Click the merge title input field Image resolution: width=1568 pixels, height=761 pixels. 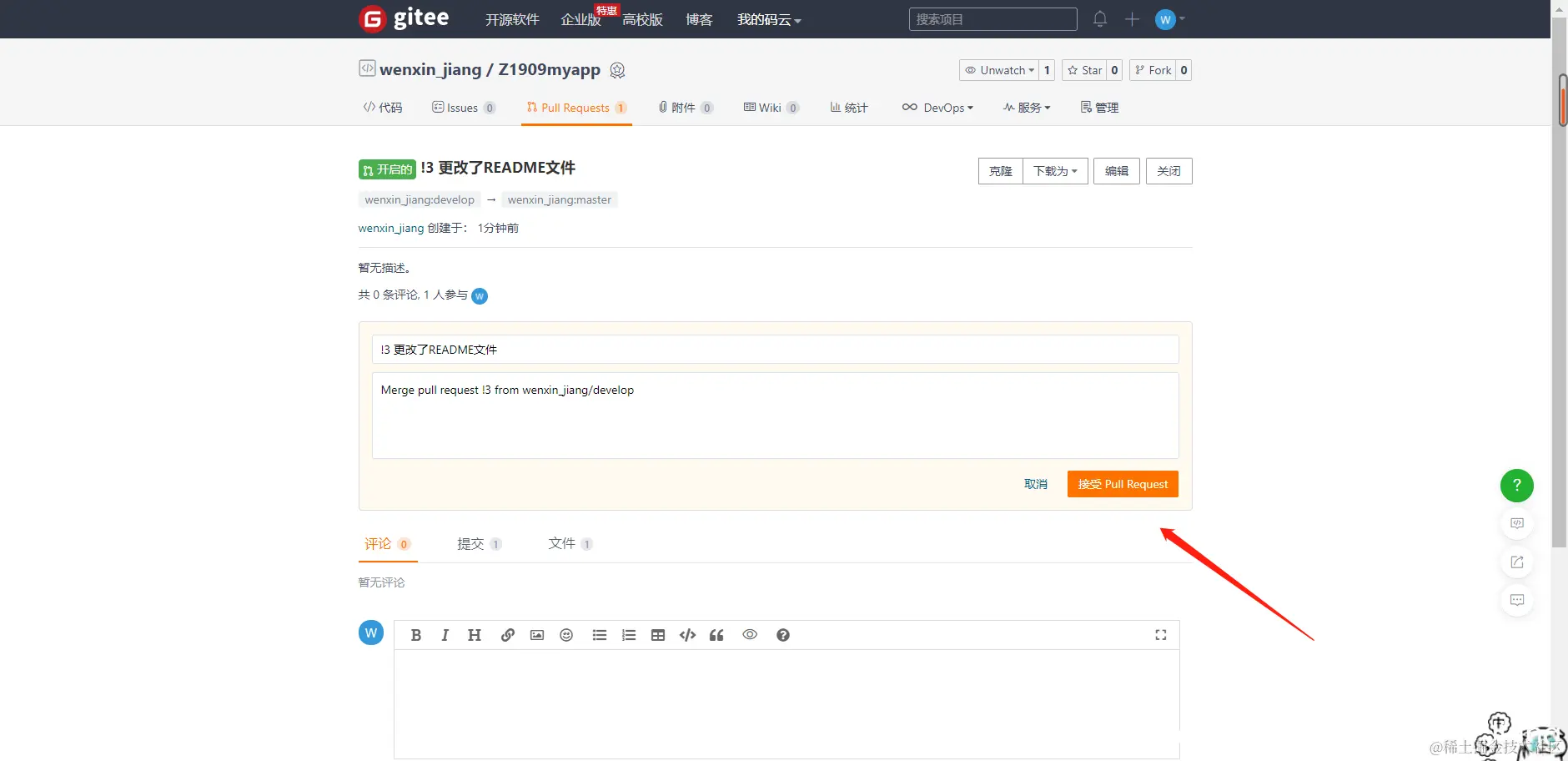click(775, 350)
